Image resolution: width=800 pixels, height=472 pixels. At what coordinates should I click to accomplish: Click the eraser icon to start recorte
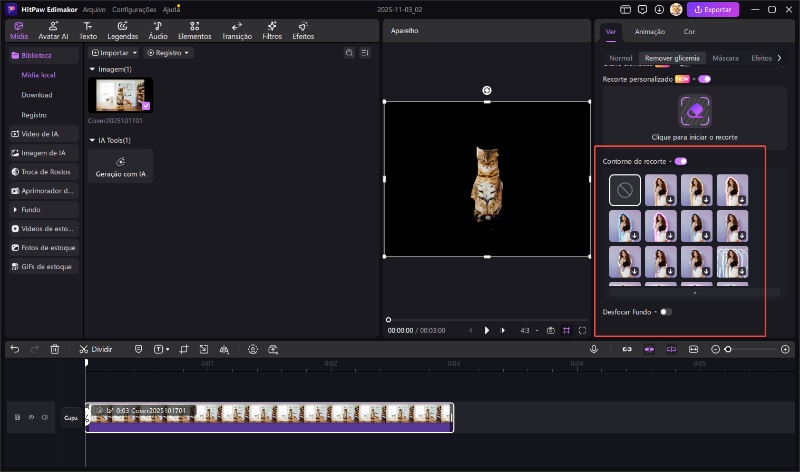click(694, 111)
